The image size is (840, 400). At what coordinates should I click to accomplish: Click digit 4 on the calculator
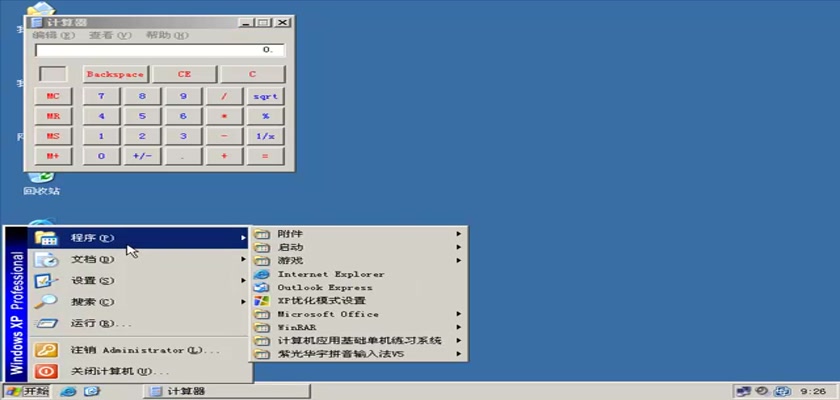[x=101, y=116]
